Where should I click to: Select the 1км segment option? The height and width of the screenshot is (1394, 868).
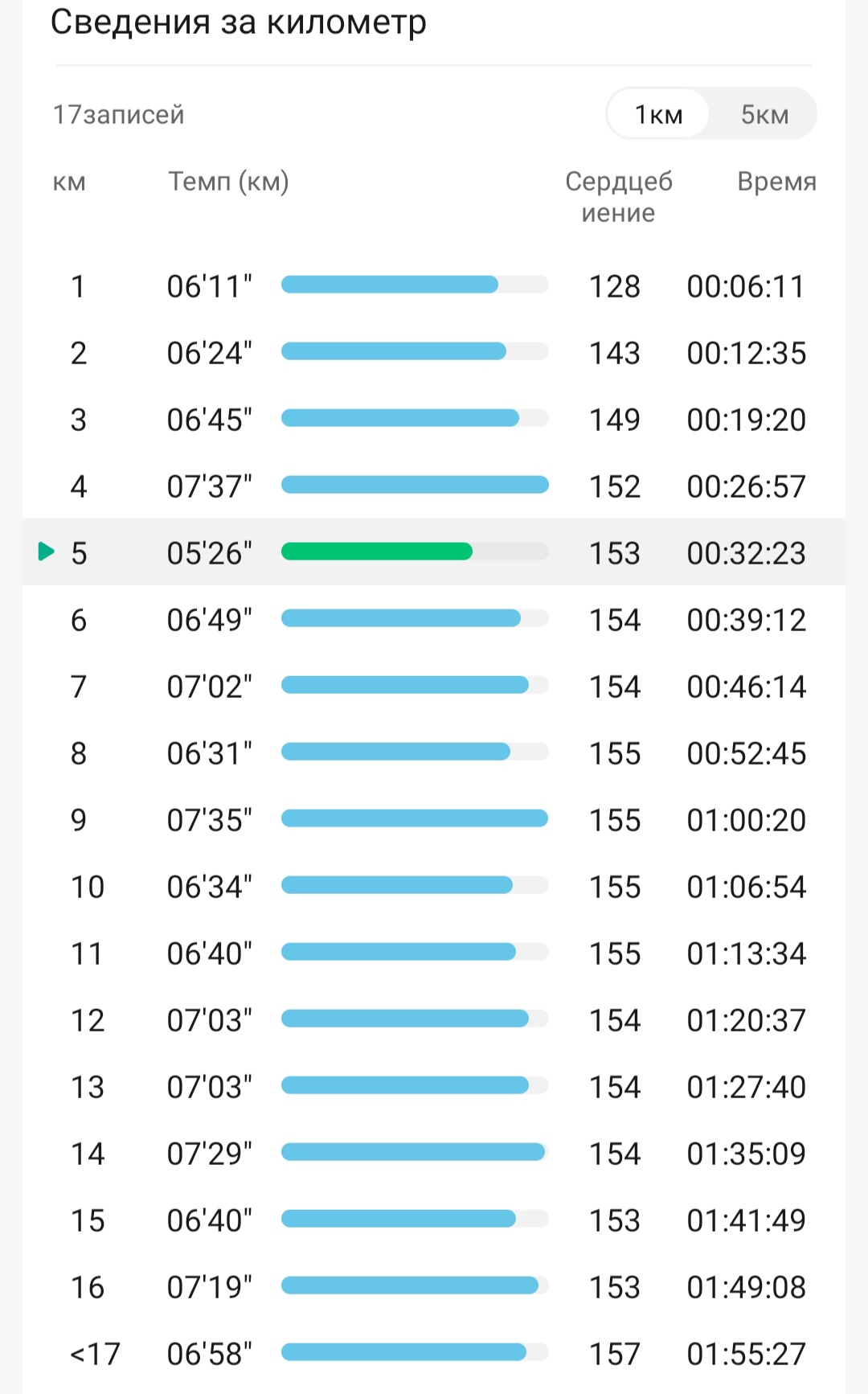[658, 114]
